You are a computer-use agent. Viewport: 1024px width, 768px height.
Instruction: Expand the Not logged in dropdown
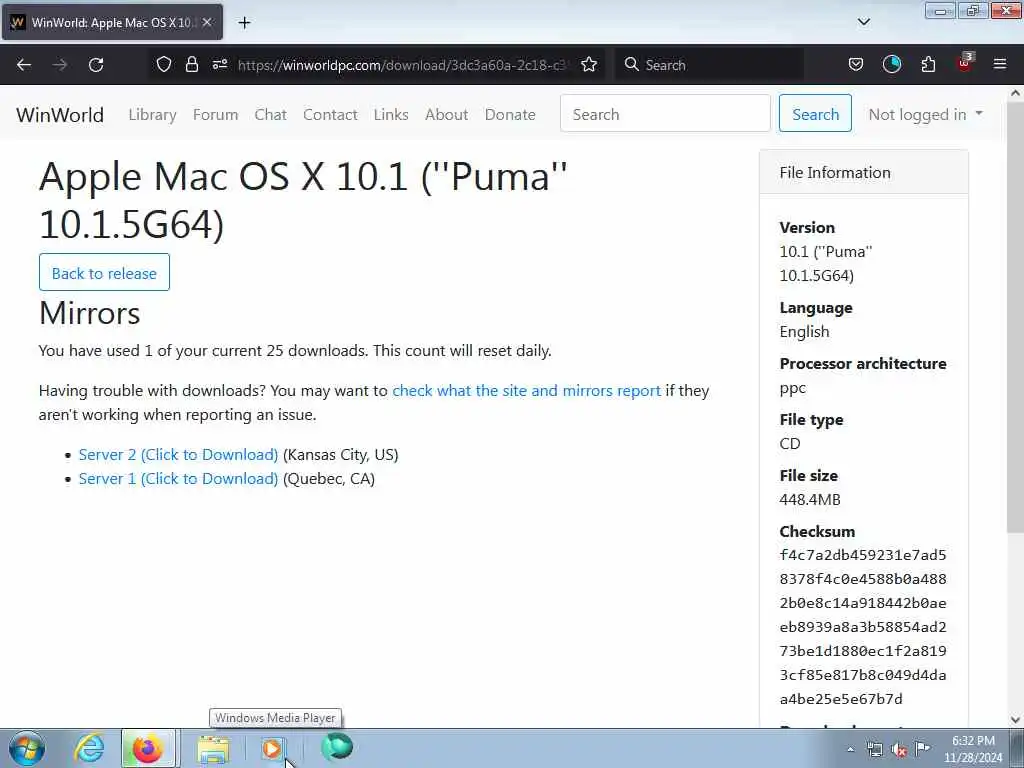tap(925, 114)
